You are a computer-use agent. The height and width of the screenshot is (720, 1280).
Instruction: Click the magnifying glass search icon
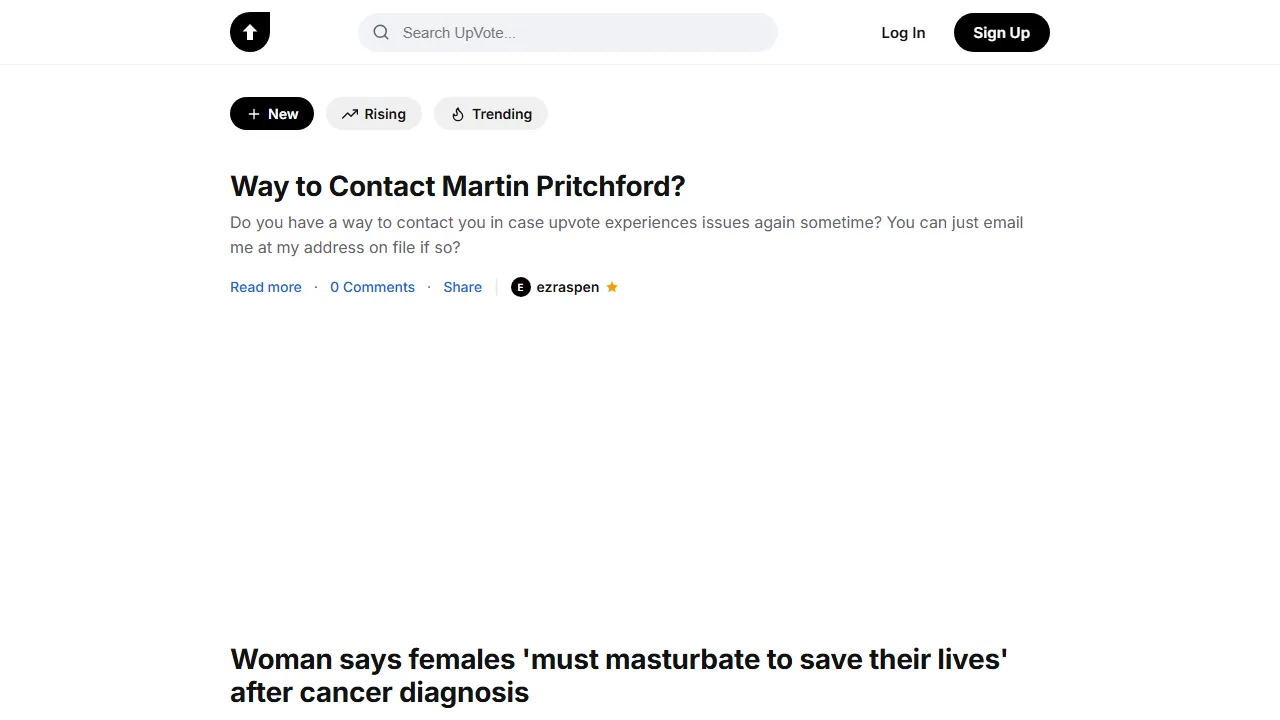pos(381,33)
